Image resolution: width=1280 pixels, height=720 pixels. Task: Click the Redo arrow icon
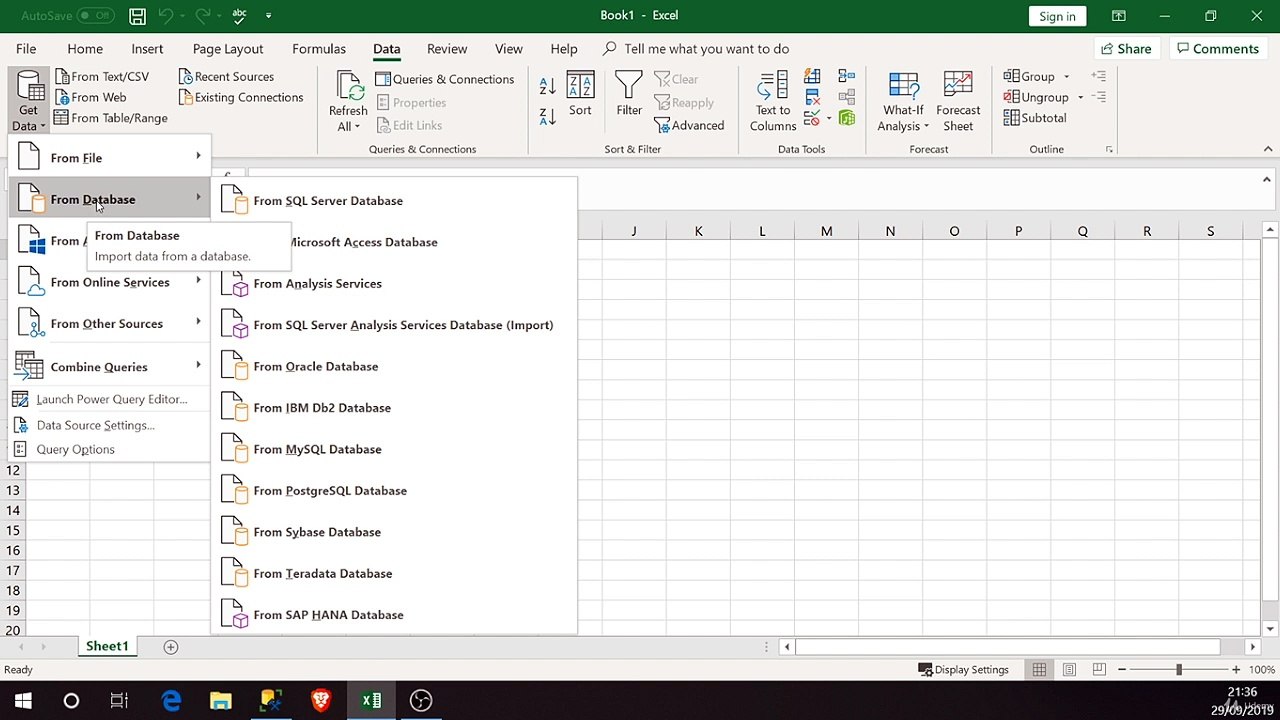click(x=203, y=16)
